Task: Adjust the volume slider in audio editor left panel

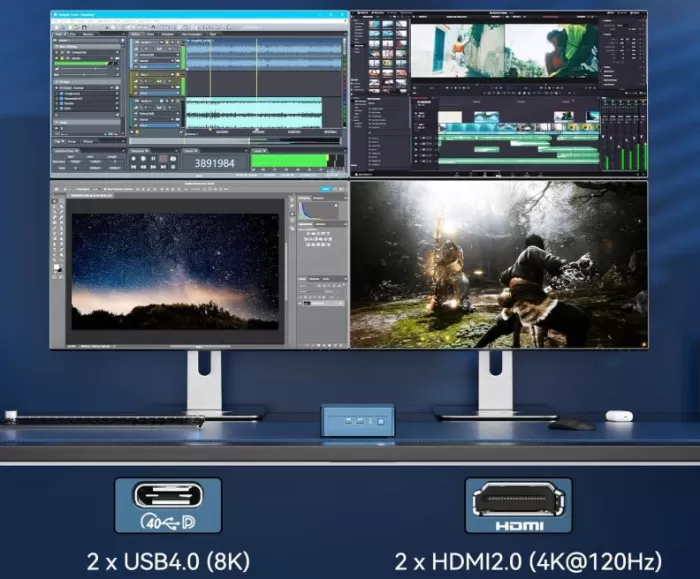Action: tap(85, 69)
